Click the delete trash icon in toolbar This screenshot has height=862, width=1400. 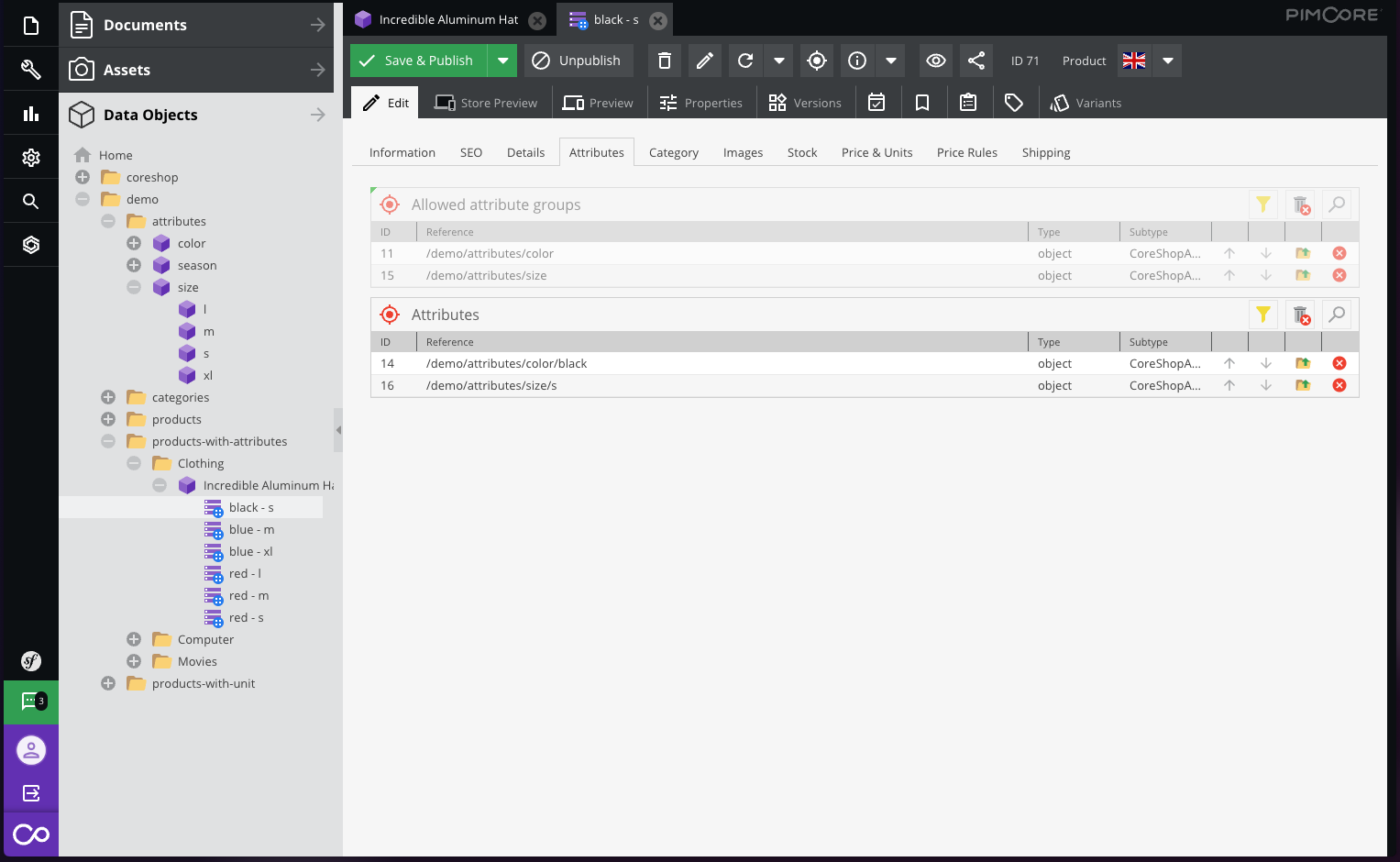[665, 61]
